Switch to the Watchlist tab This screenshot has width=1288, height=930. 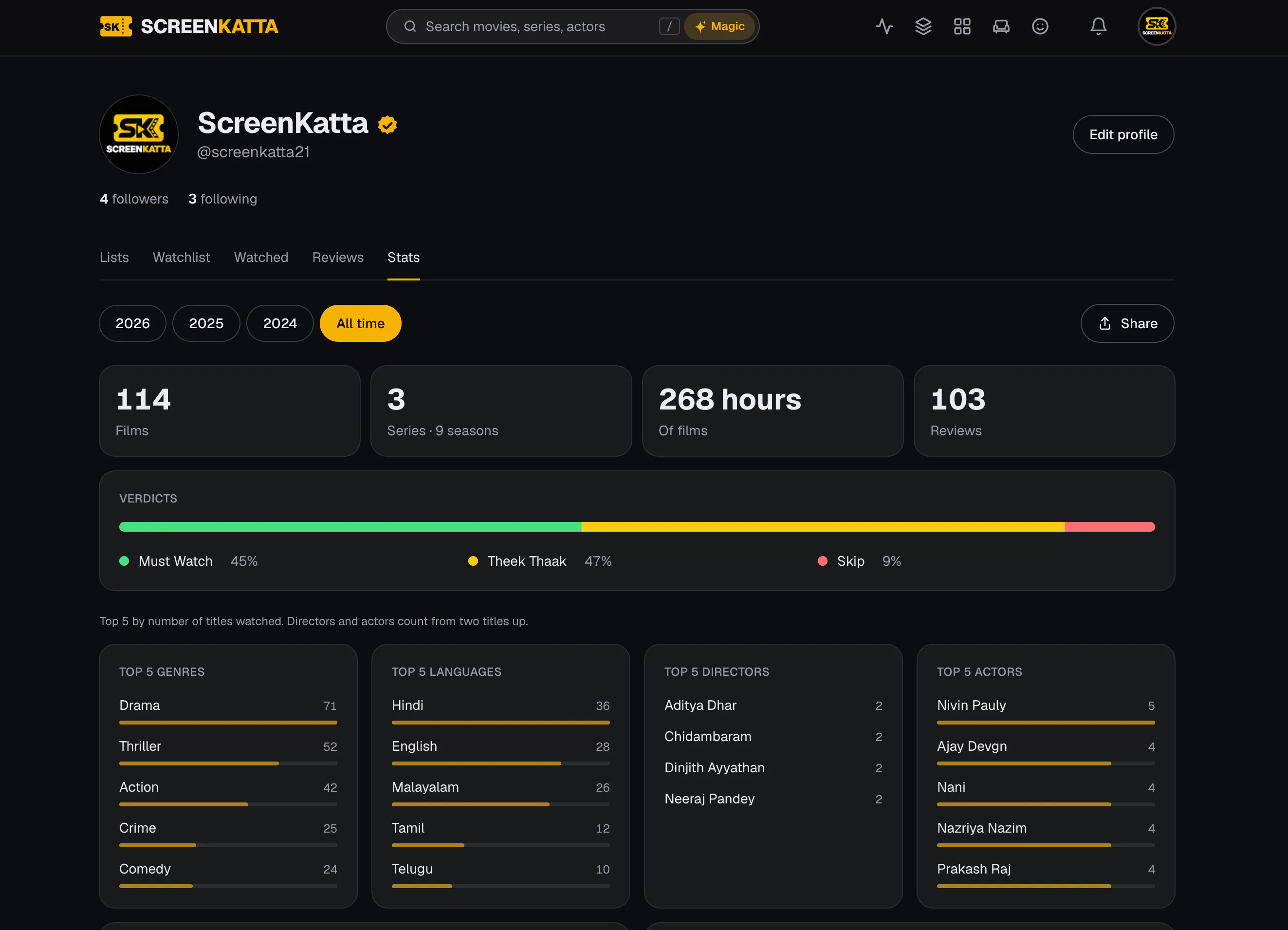[x=181, y=258]
